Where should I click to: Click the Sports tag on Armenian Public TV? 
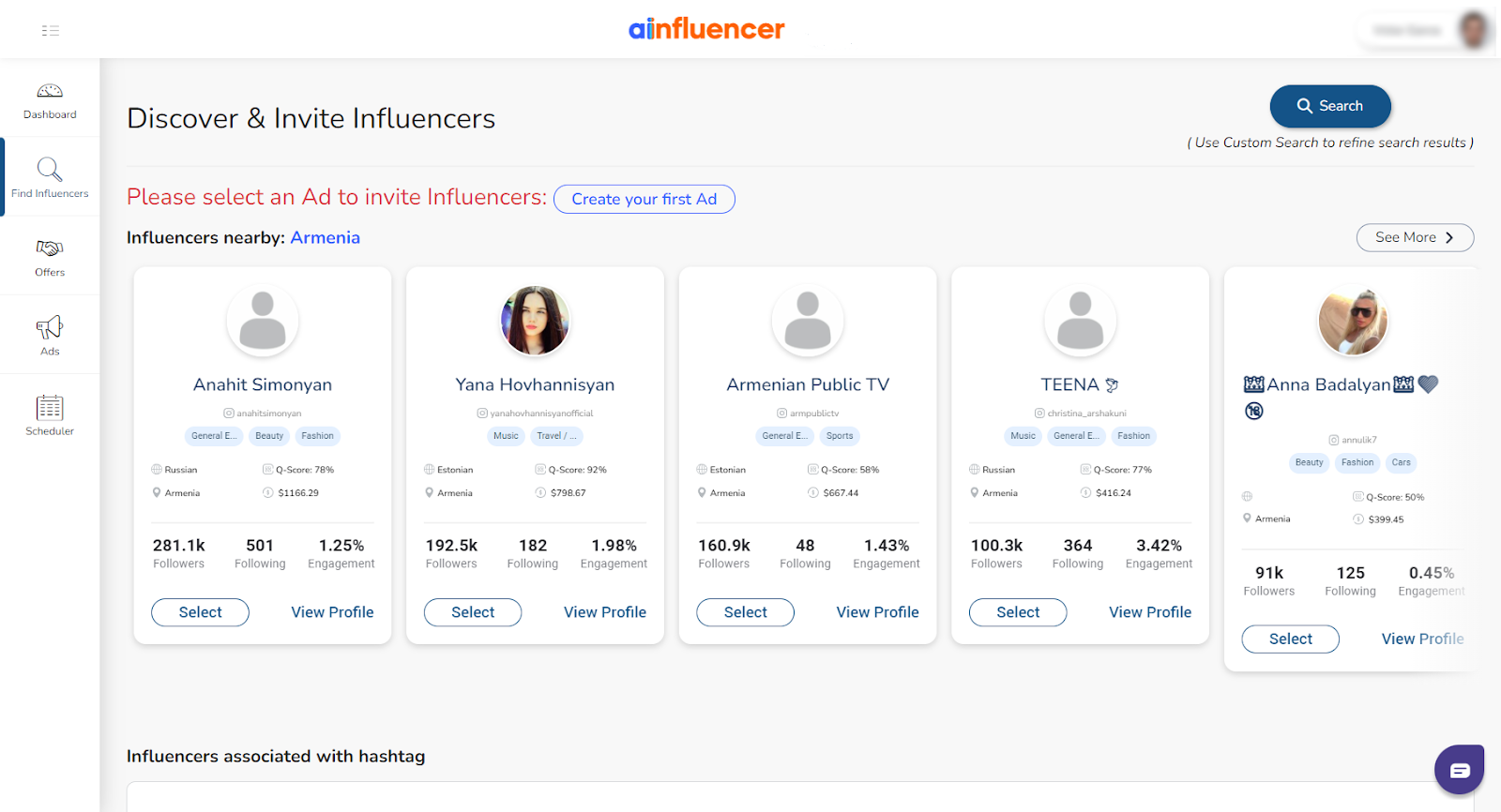[840, 436]
